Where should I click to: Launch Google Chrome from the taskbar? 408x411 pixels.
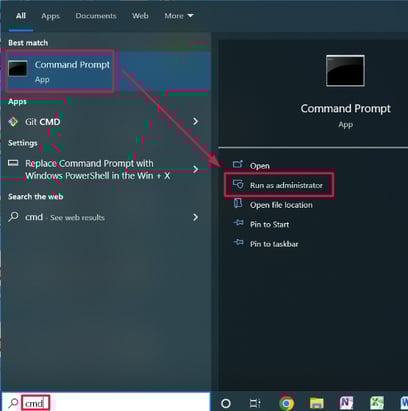pos(286,403)
